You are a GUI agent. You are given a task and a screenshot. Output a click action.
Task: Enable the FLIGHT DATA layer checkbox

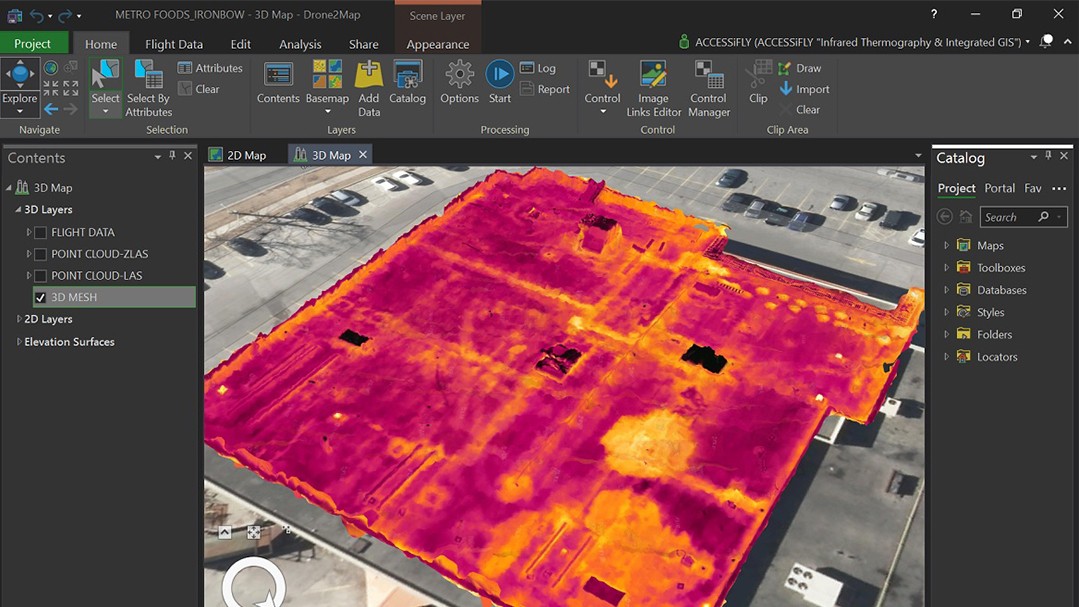coord(40,232)
